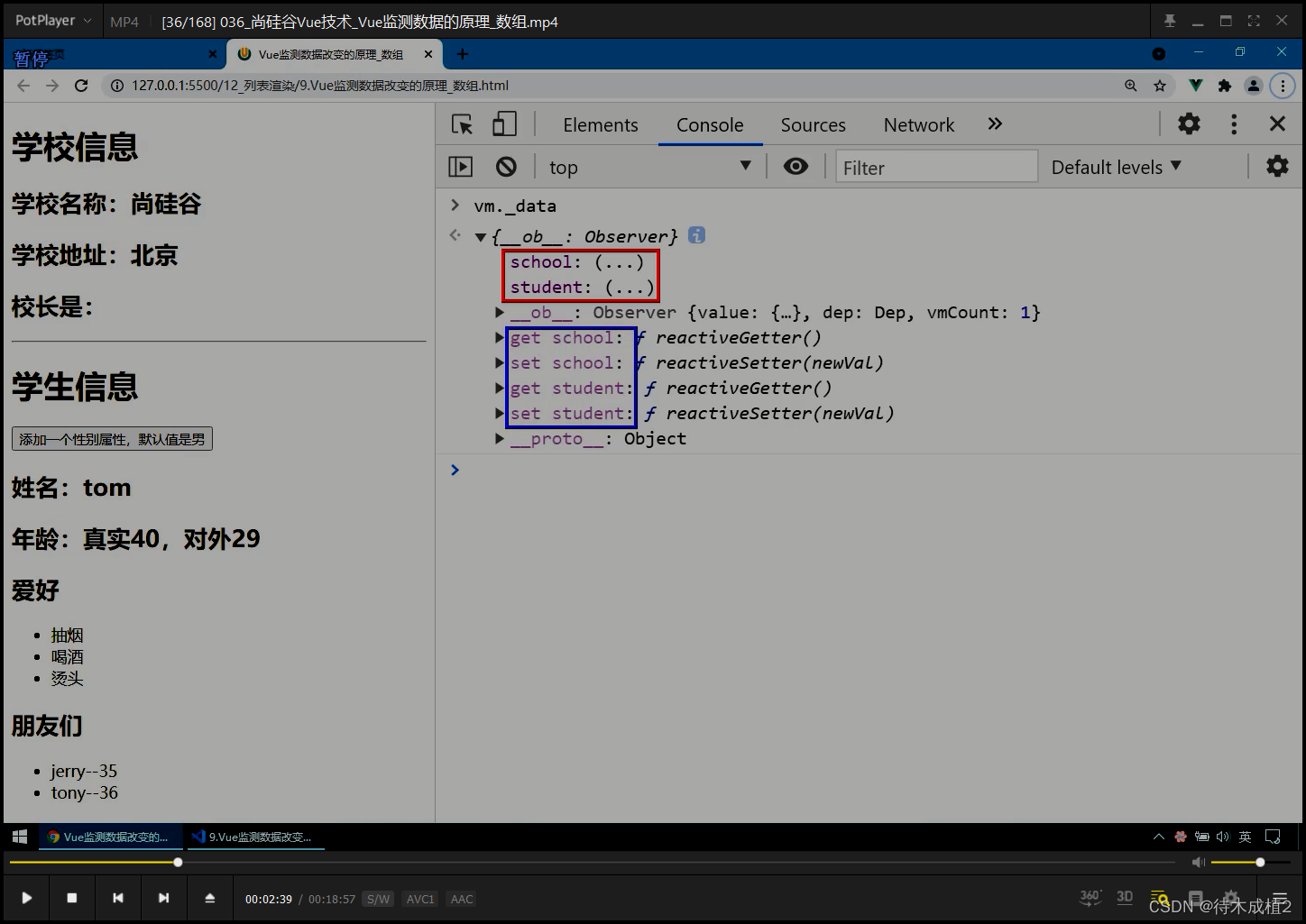Toggle PotPlayer fullscreen mode

coord(1254,21)
